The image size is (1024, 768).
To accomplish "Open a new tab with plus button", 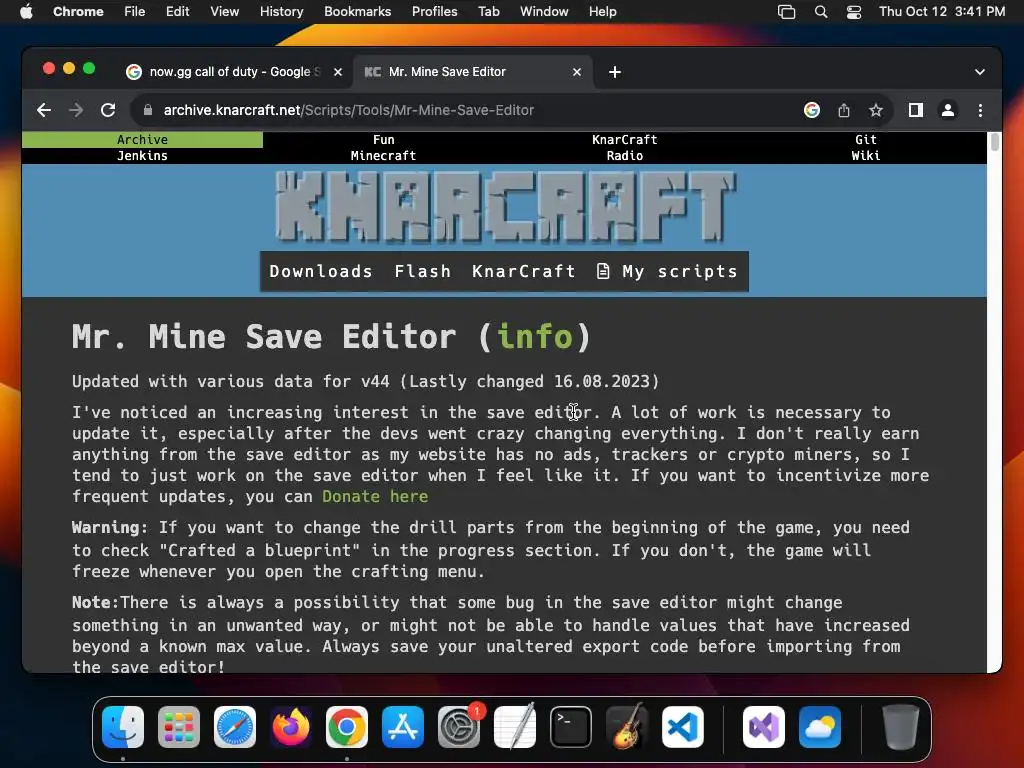I will point(615,72).
